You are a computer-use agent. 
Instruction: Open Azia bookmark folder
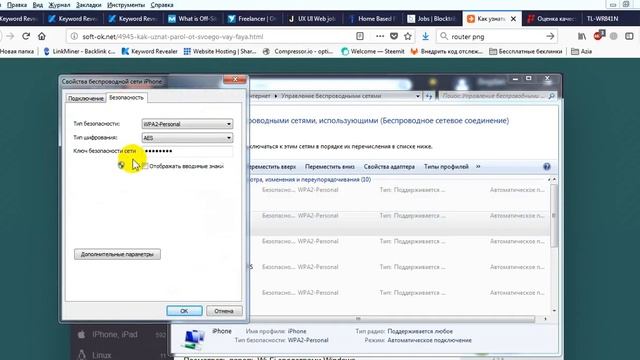click(x=581, y=51)
